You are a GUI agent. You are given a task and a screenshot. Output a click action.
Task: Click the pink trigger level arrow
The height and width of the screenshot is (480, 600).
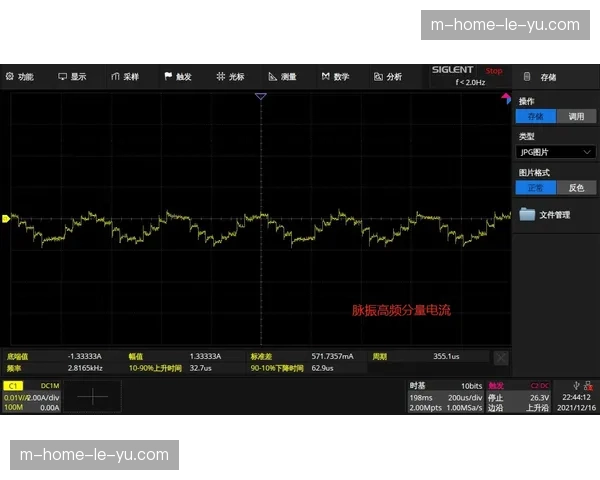click(506, 98)
